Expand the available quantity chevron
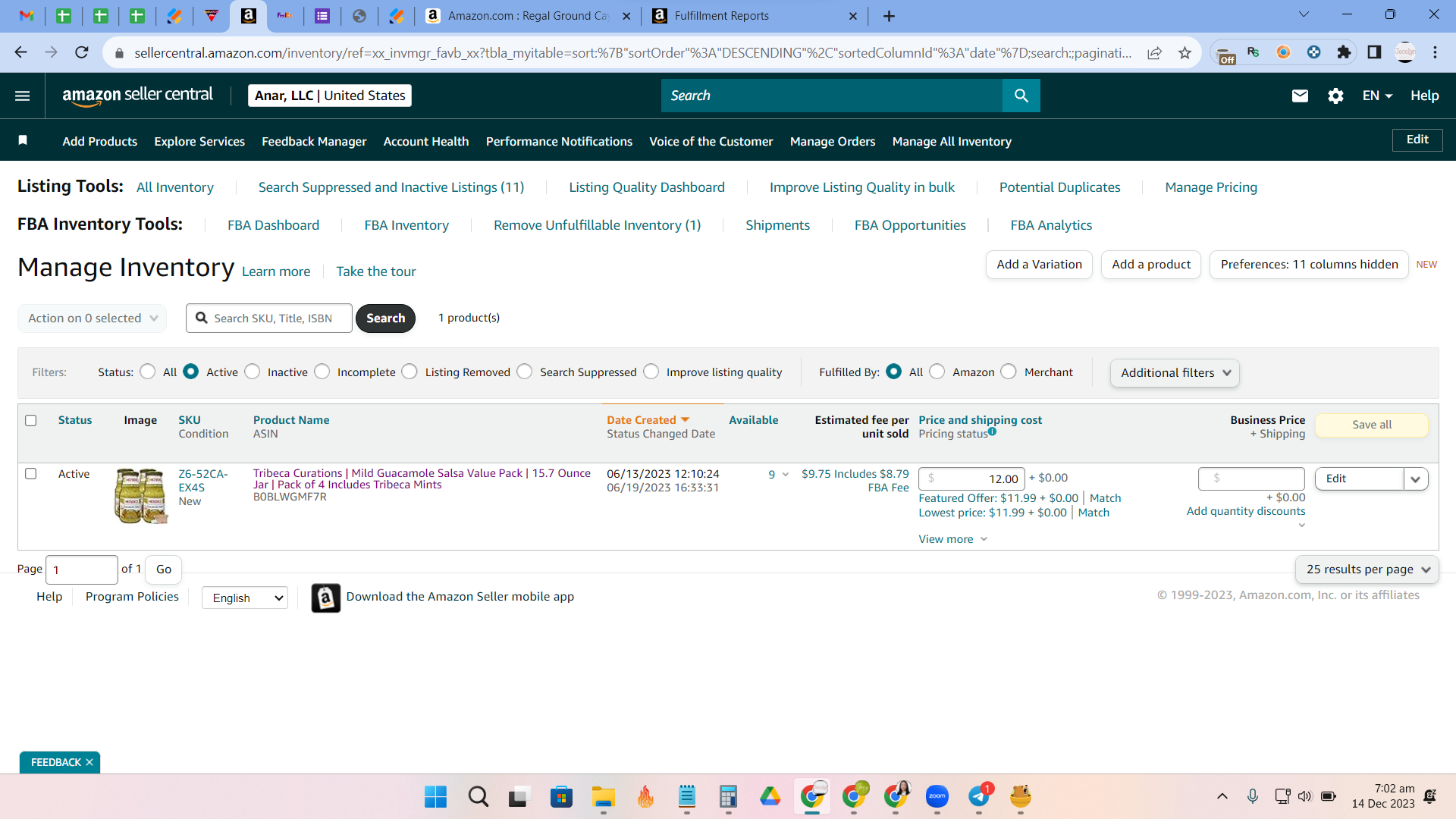The width and height of the screenshot is (1456, 819). pos(786,475)
